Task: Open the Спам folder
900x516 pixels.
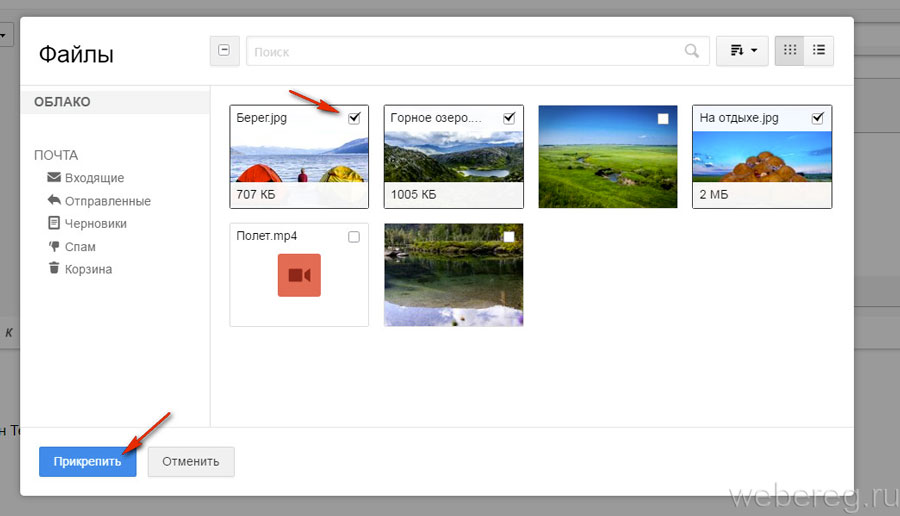Action: click(80, 247)
